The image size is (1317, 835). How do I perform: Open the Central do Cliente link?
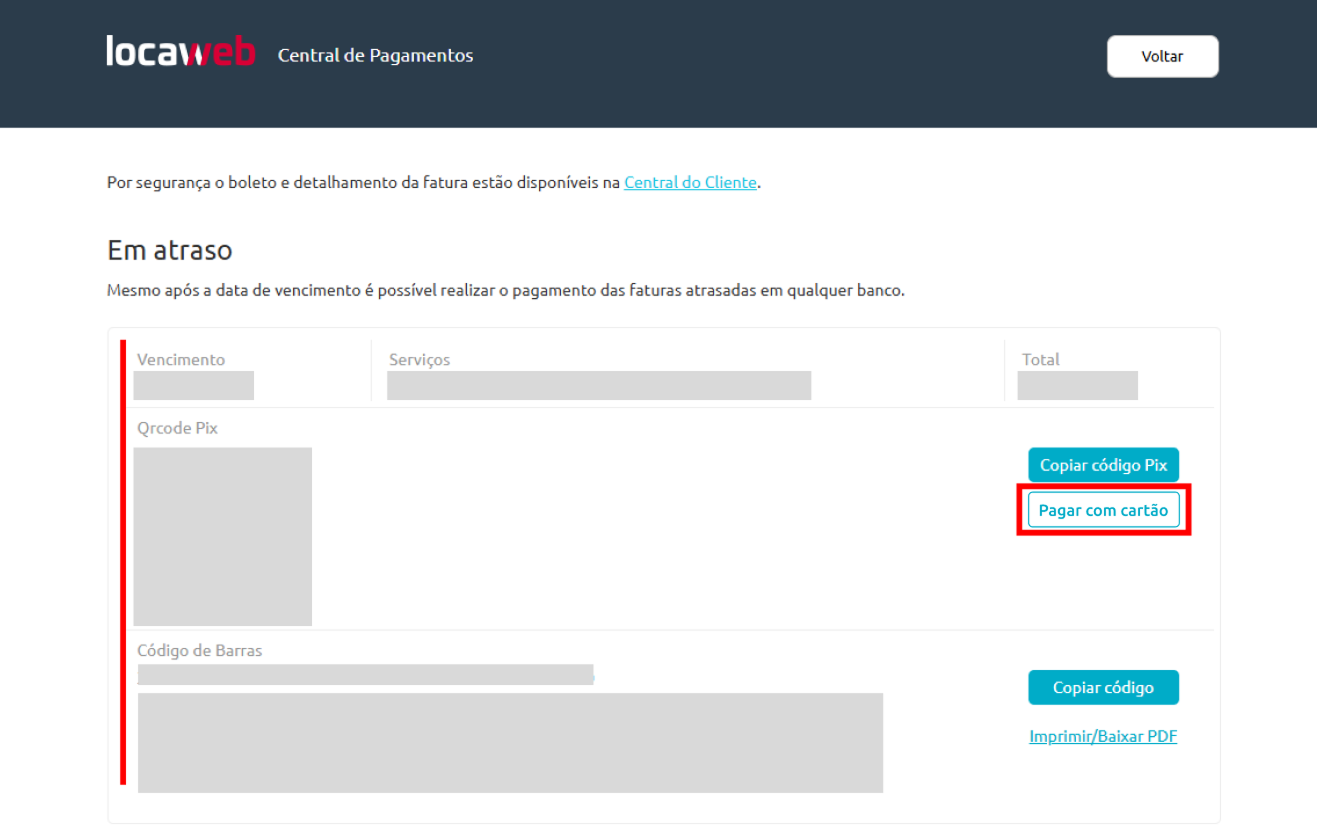coord(690,183)
